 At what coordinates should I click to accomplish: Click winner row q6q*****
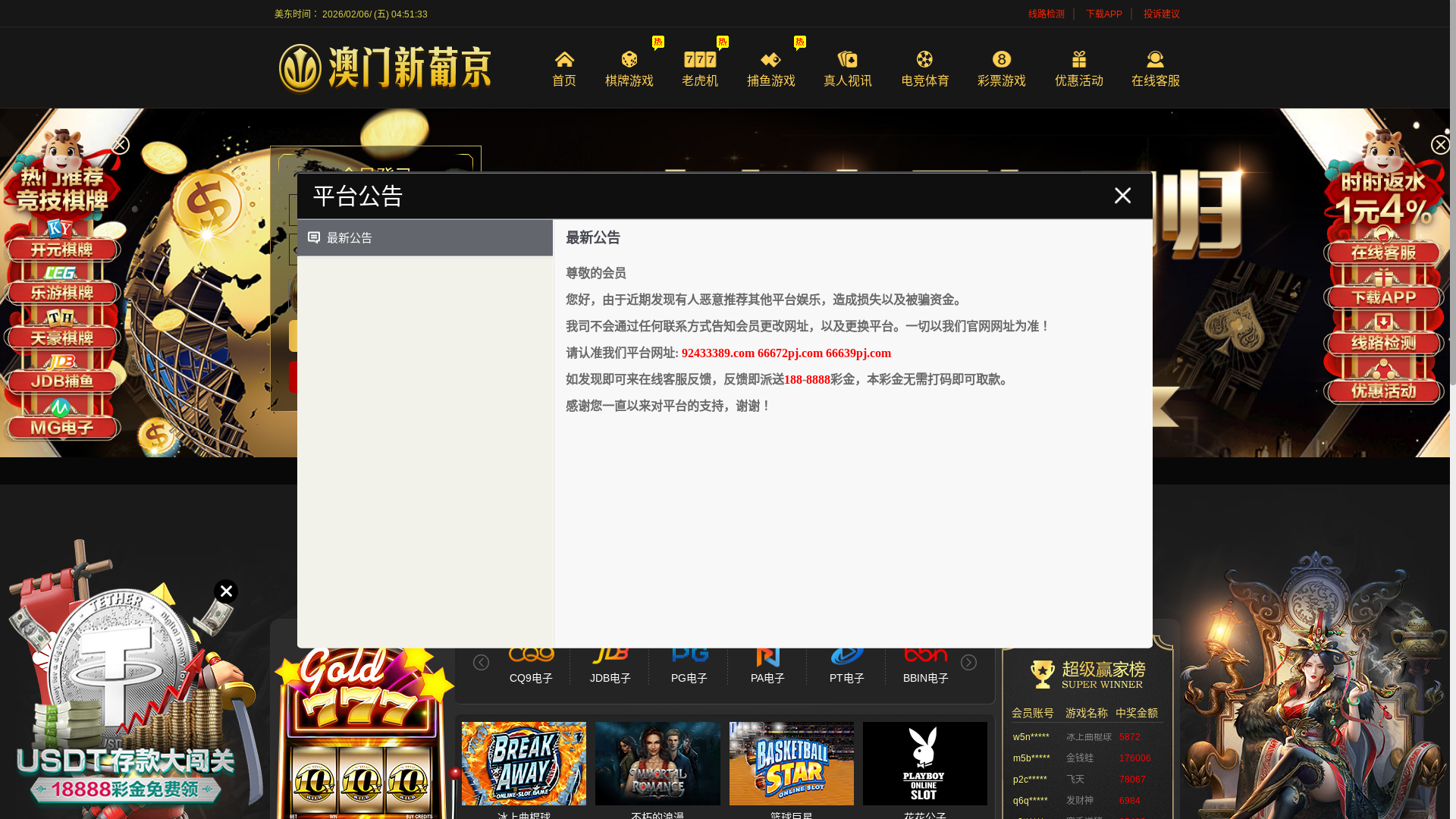point(1087,801)
